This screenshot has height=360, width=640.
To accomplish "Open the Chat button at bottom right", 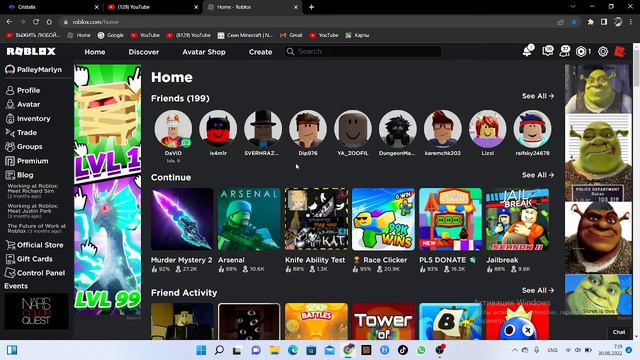I will [x=619, y=332].
